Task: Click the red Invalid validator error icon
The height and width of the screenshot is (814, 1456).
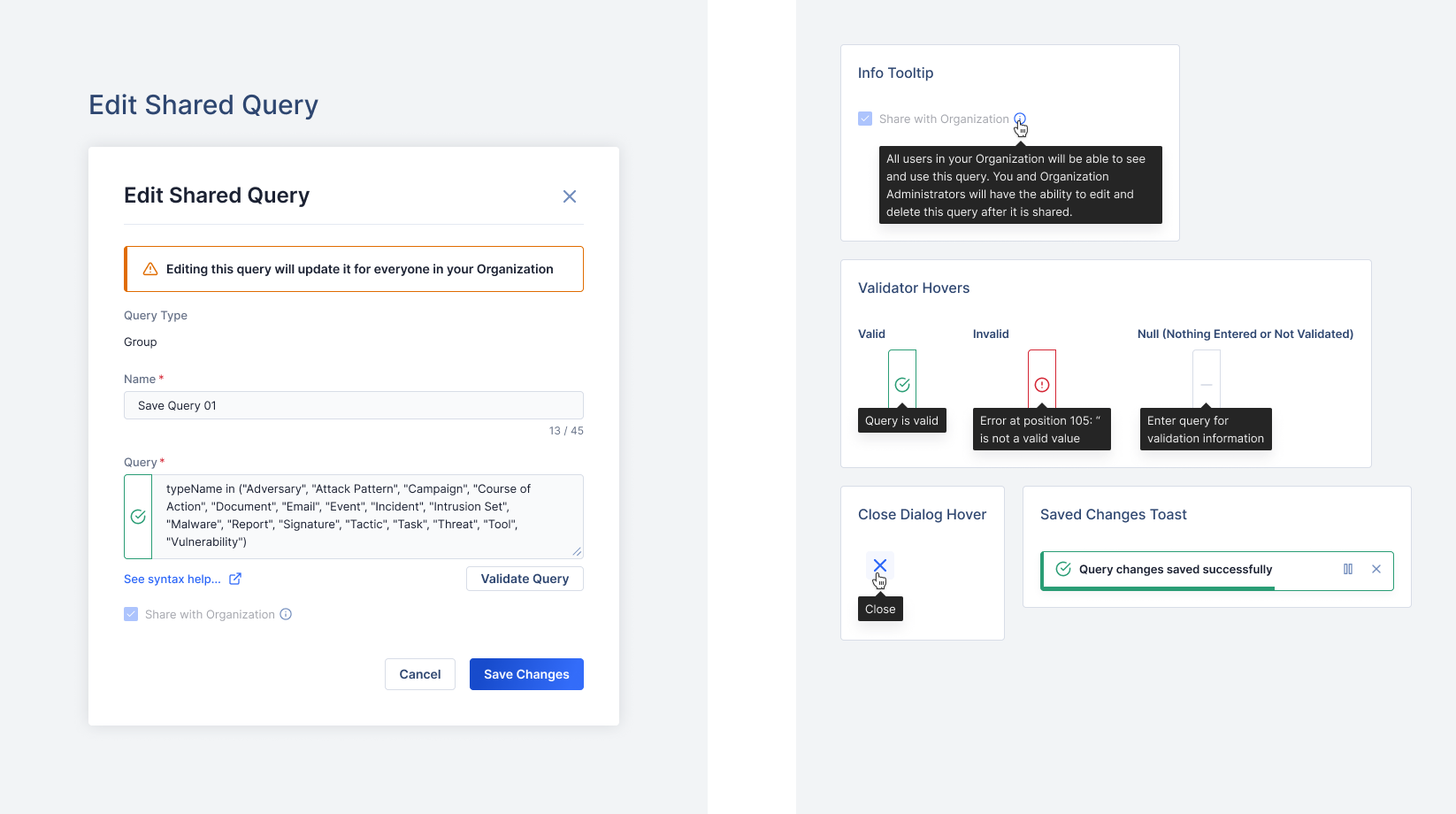Action: click(1042, 385)
